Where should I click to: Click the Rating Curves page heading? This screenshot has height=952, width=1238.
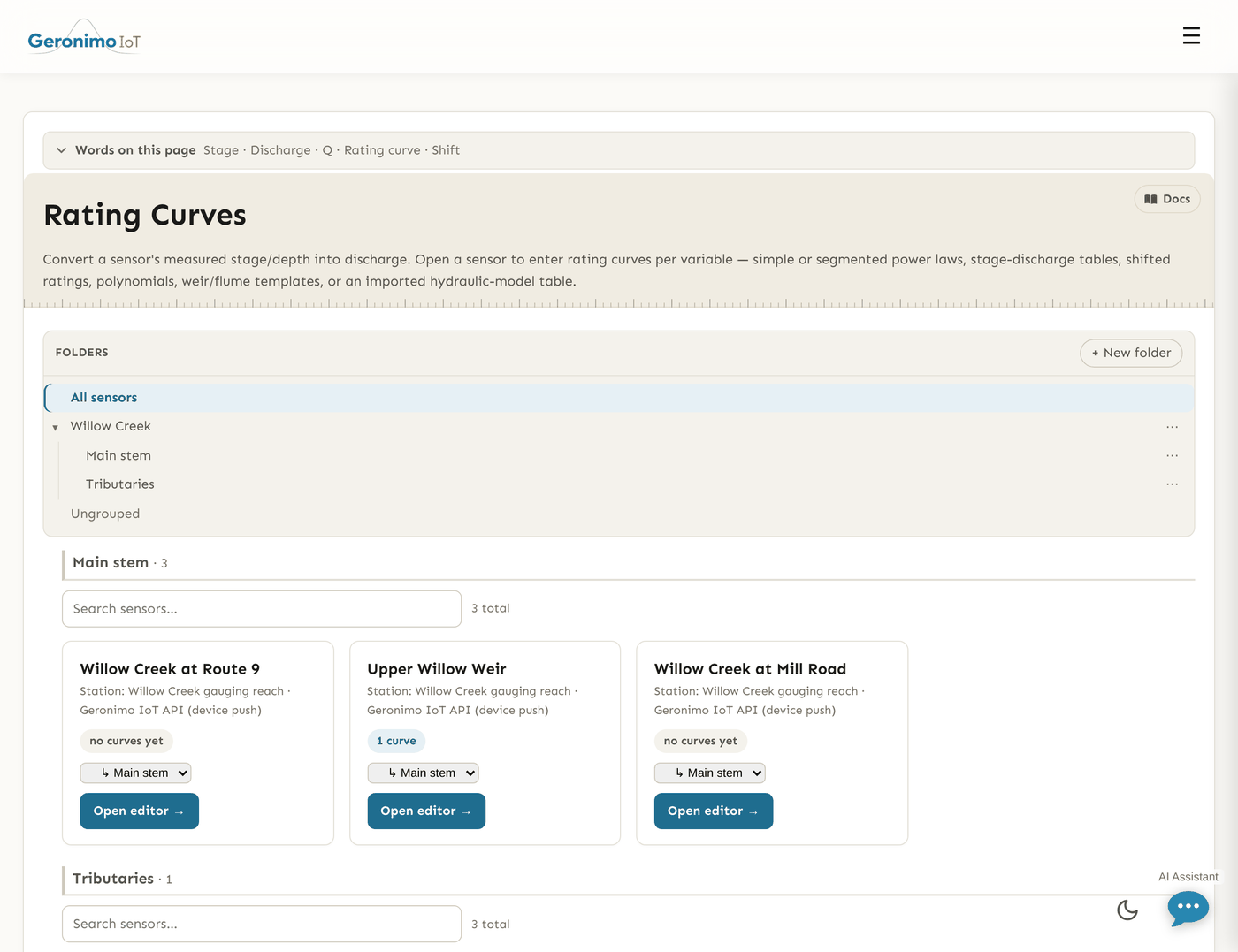tap(145, 215)
